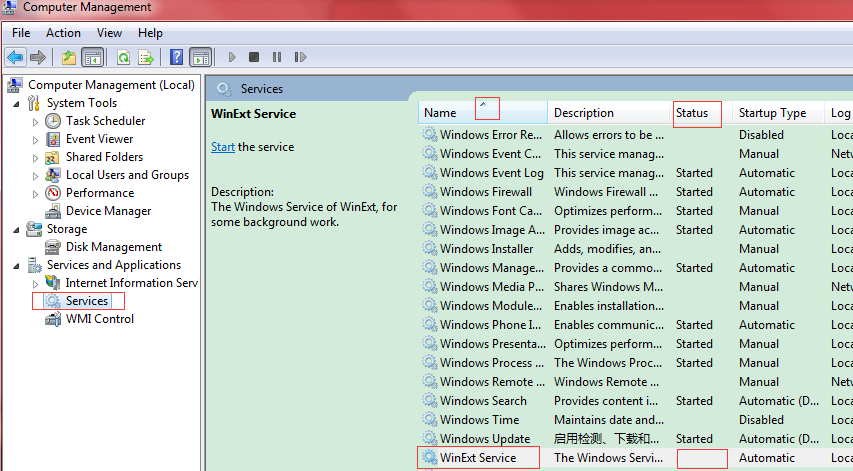Toggle the Show/Hide Action Pane icon
The width and height of the screenshot is (853, 471).
coord(201,57)
